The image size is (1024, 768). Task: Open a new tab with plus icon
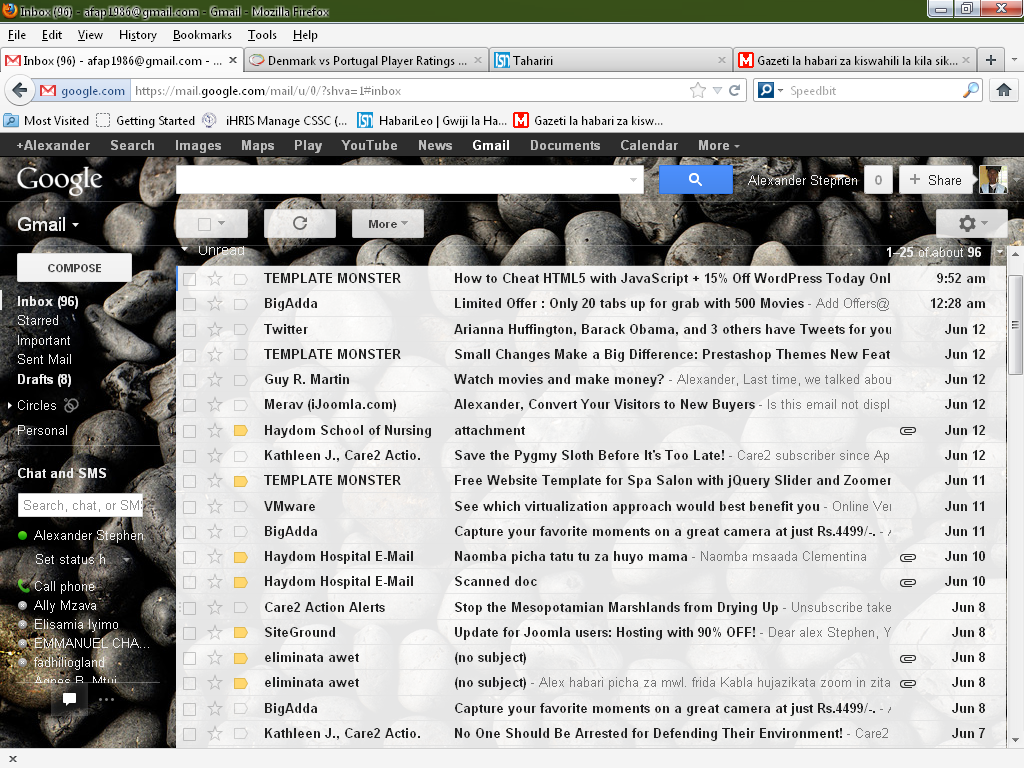(x=991, y=60)
